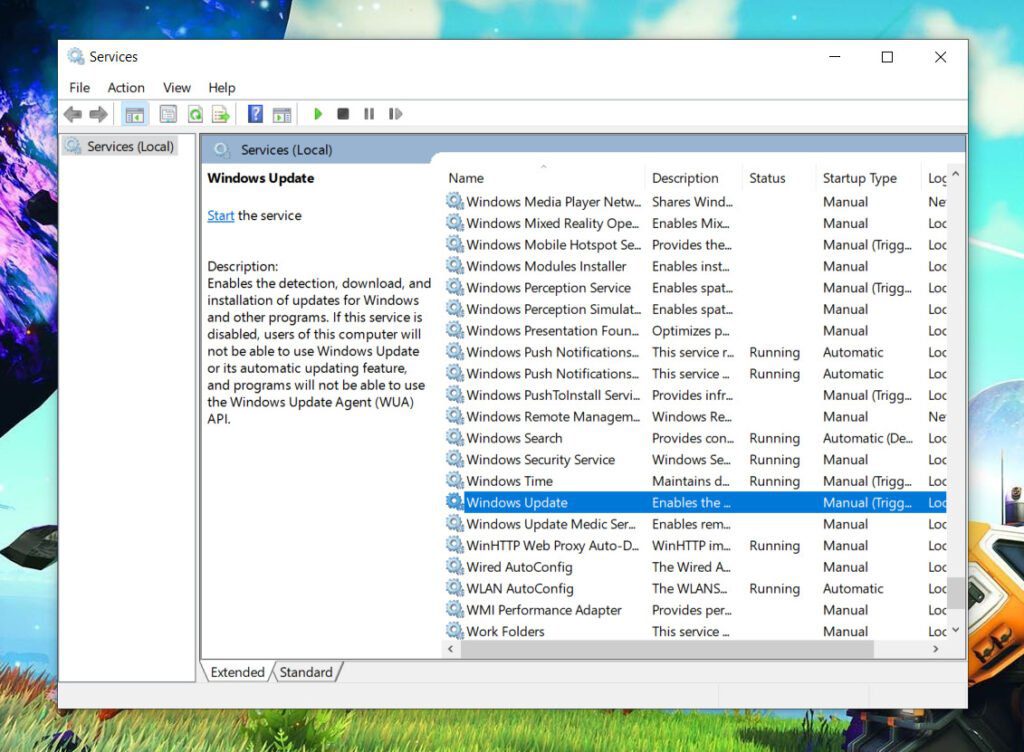
Task: Select the Windows Perception Simulat... service
Action: click(x=554, y=309)
